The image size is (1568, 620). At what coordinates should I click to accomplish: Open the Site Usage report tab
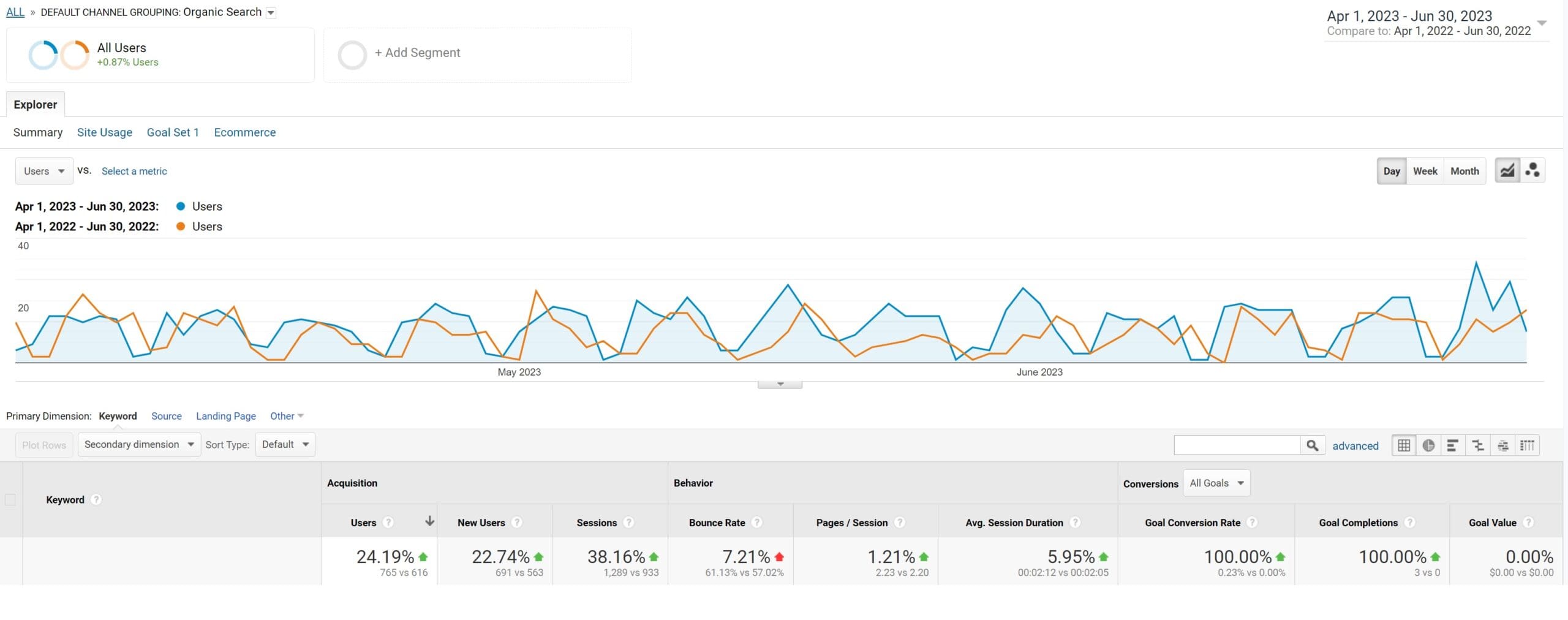(104, 132)
